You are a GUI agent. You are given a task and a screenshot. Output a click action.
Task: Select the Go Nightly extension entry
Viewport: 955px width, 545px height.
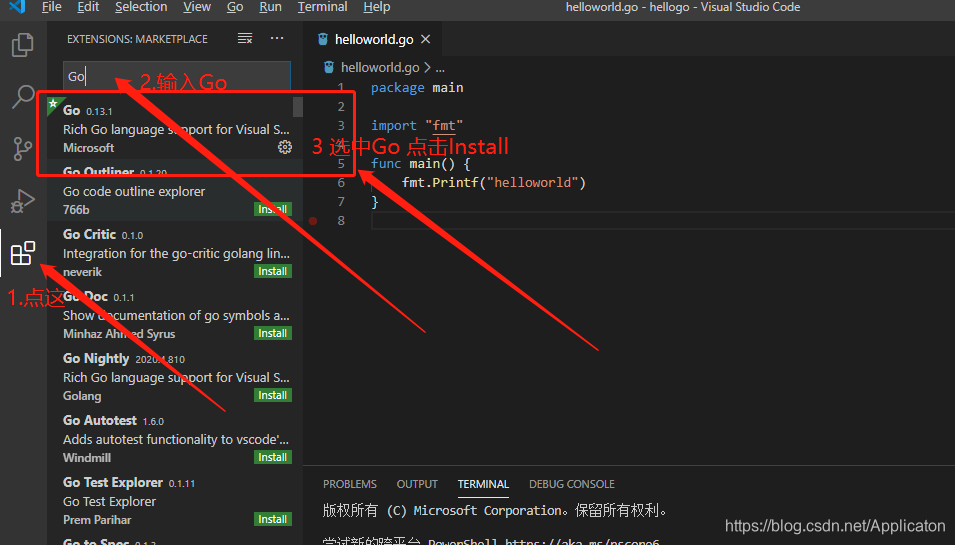175,377
